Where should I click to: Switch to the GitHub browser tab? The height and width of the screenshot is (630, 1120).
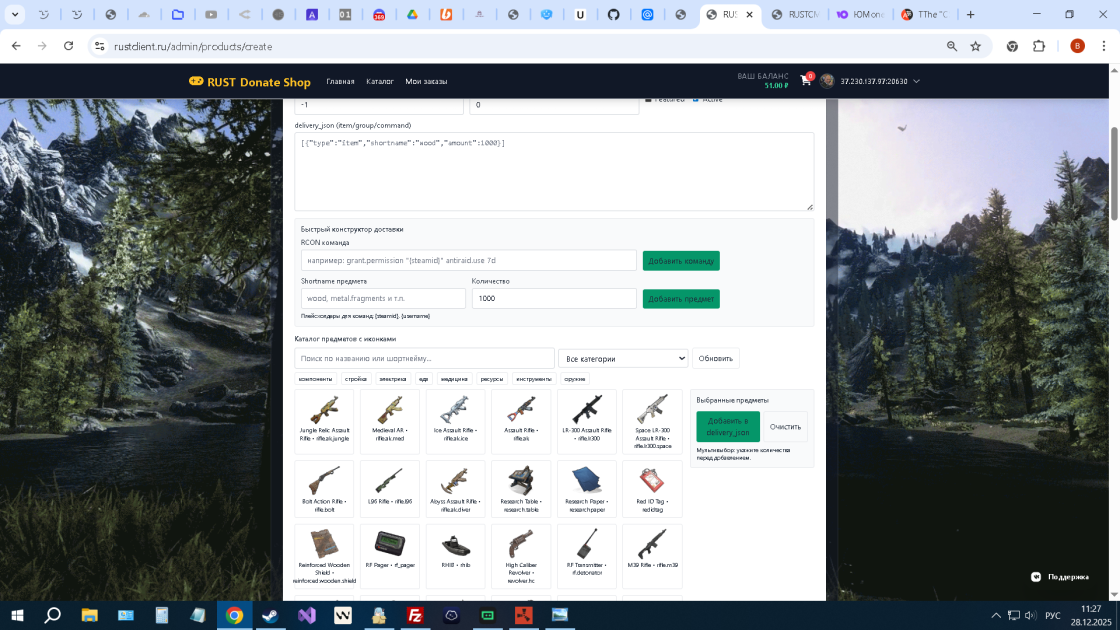pos(614,14)
